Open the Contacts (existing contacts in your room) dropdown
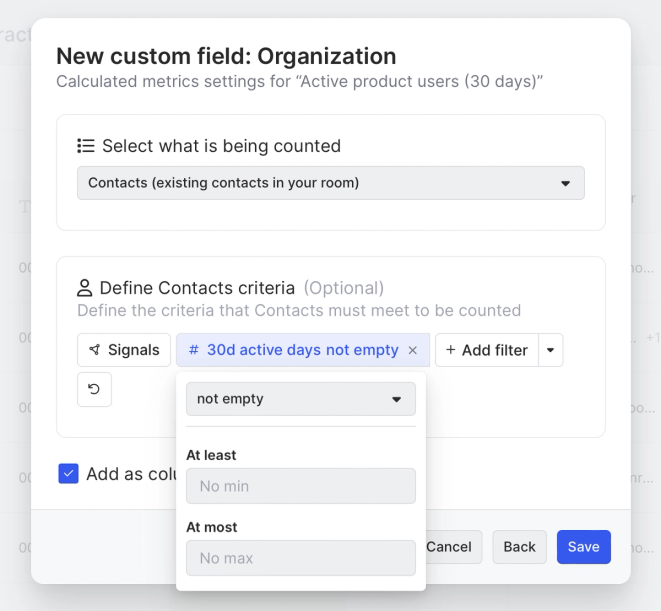Screen dimensions: 661x611 click(x=330, y=183)
